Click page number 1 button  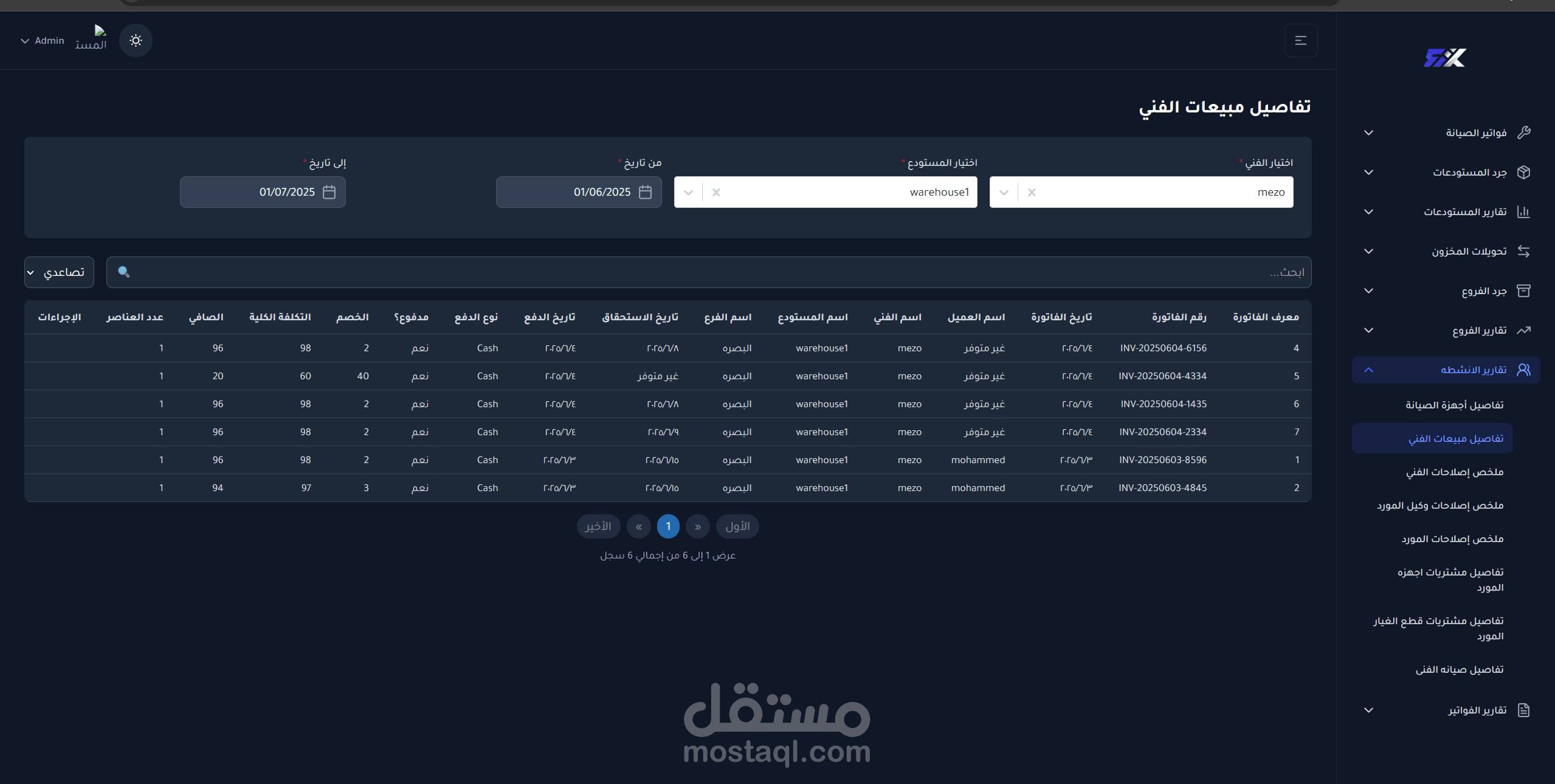(x=668, y=526)
